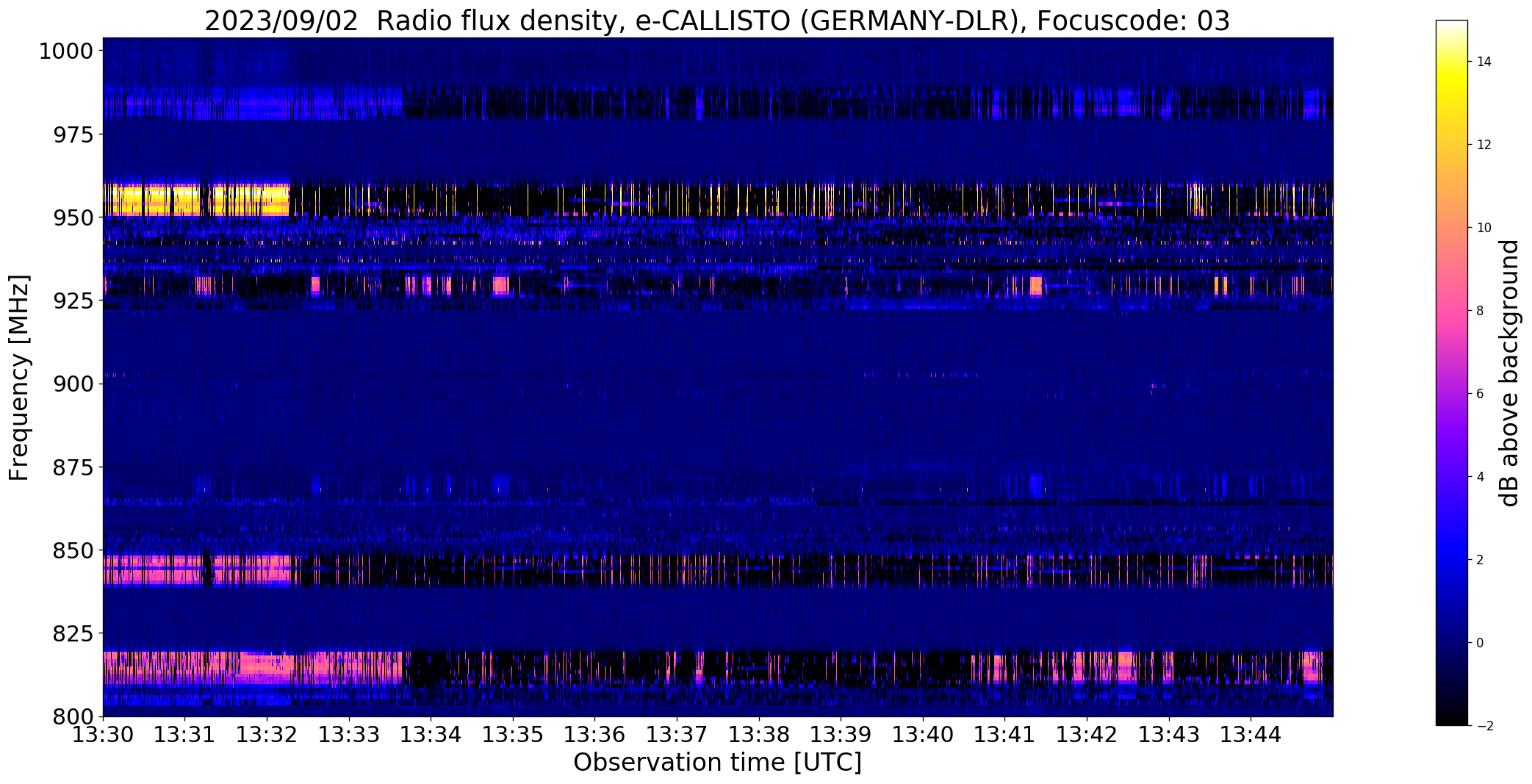Image resolution: width=1532 pixels, height=784 pixels.
Task: Click the colorbar tick label 14
Action: [1484, 62]
